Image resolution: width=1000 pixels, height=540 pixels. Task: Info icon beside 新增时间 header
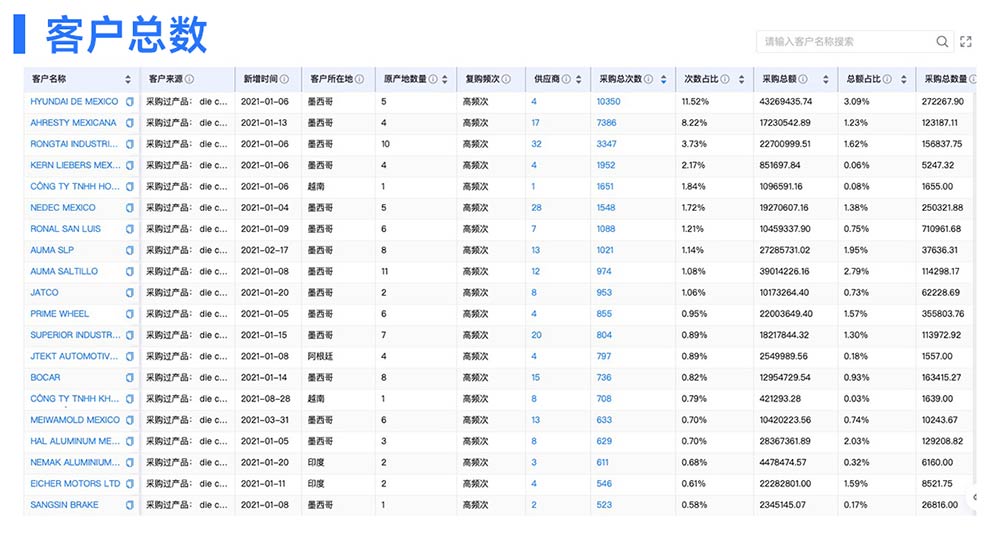[284, 79]
